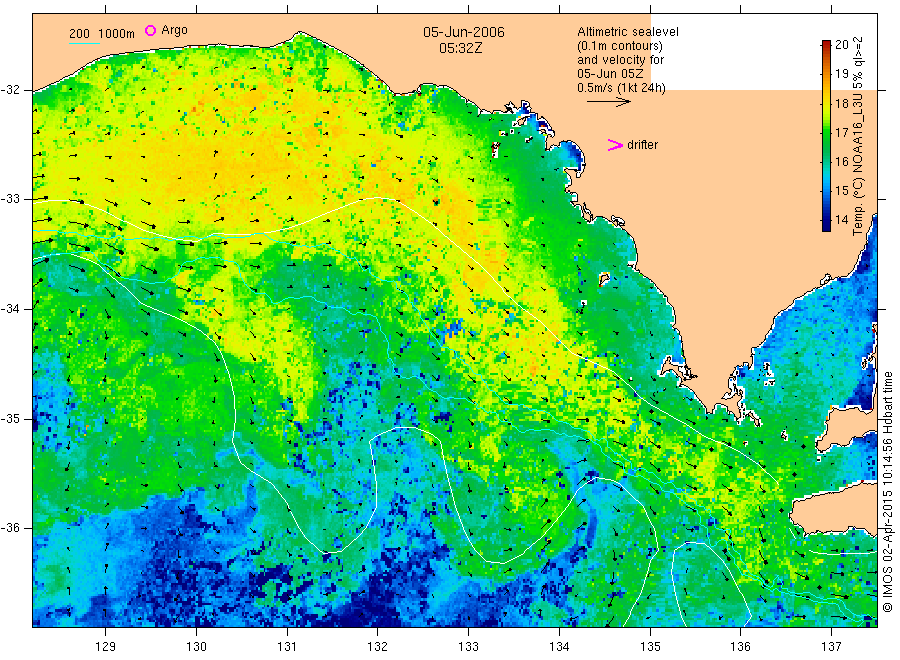Click the 'Argo' legend label
This screenshot has width=900, height=660.
pyautogui.click(x=174, y=30)
